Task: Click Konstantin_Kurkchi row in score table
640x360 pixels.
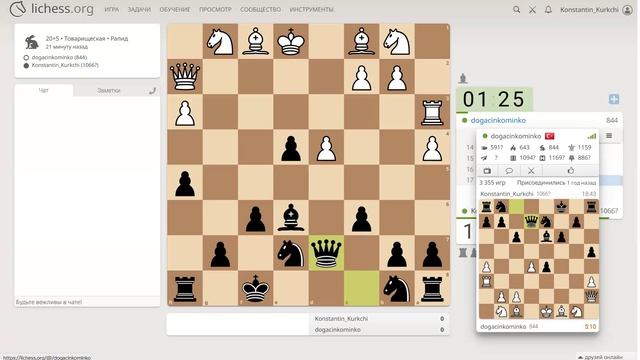Action: [x=379, y=318]
